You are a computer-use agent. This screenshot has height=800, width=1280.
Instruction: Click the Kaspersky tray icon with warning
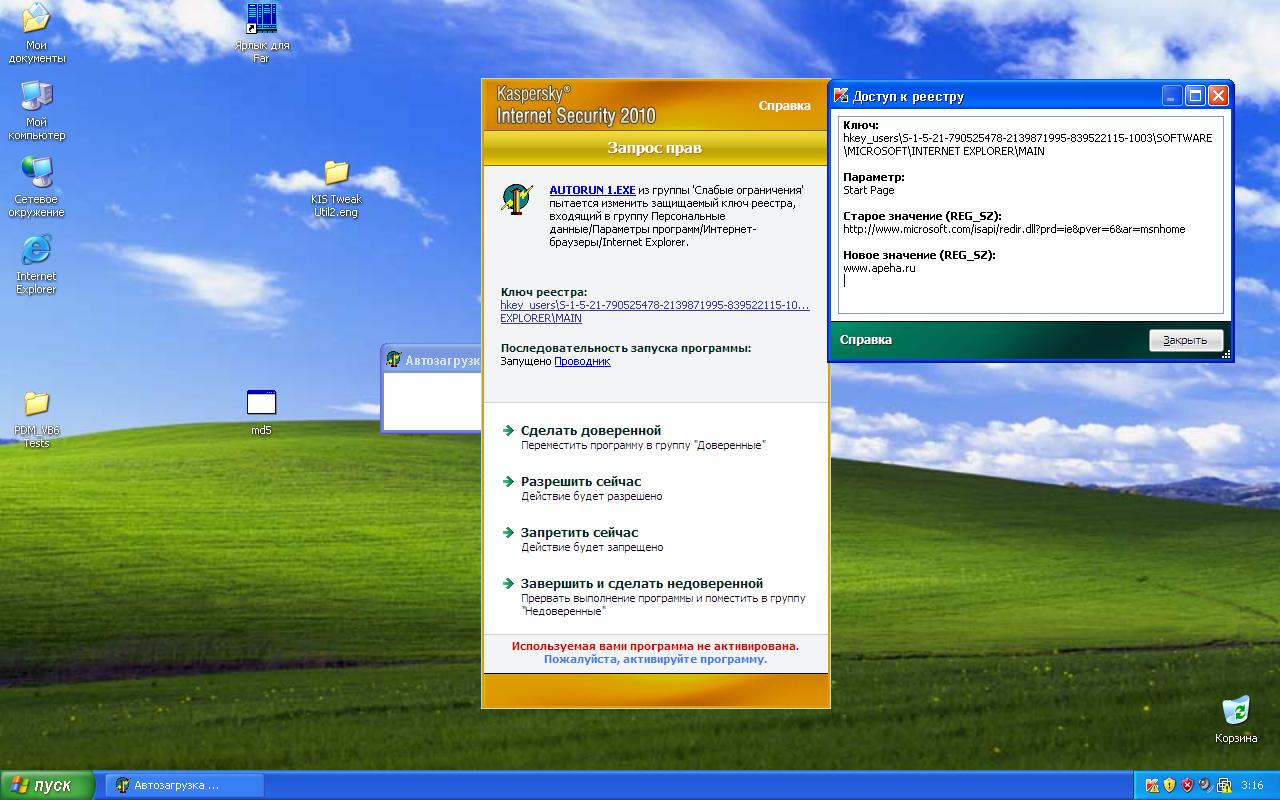pyautogui.click(x=1151, y=785)
